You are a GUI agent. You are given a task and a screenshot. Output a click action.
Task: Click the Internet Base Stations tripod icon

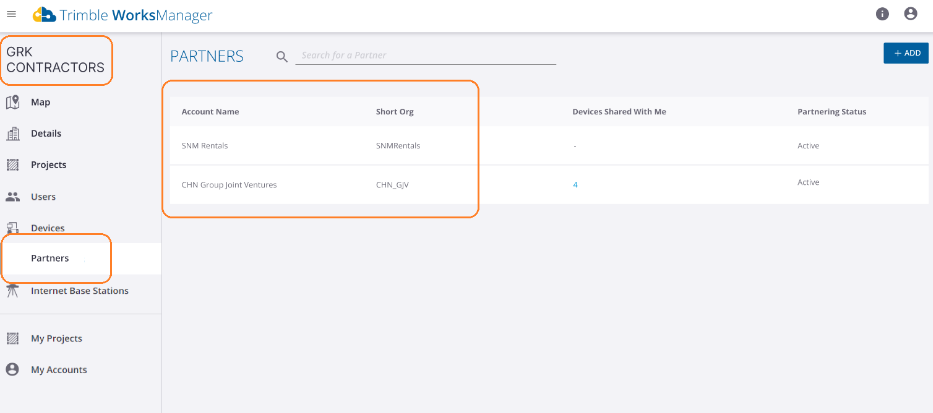click(12, 291)
